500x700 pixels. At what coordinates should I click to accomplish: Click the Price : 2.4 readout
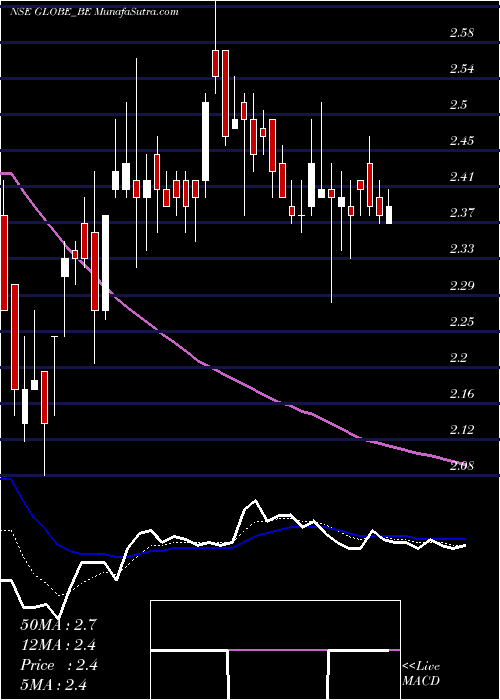click(58, 665)
